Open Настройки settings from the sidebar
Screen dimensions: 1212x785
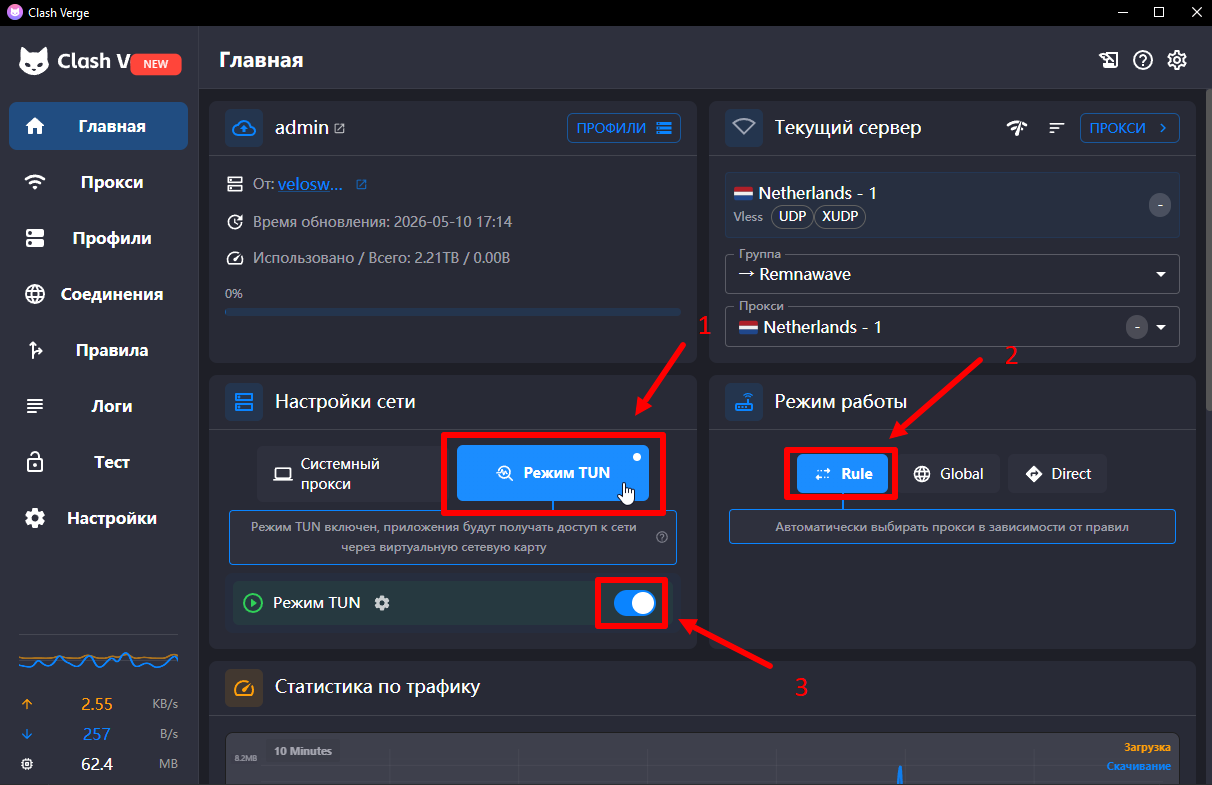(x=98, y=518)
